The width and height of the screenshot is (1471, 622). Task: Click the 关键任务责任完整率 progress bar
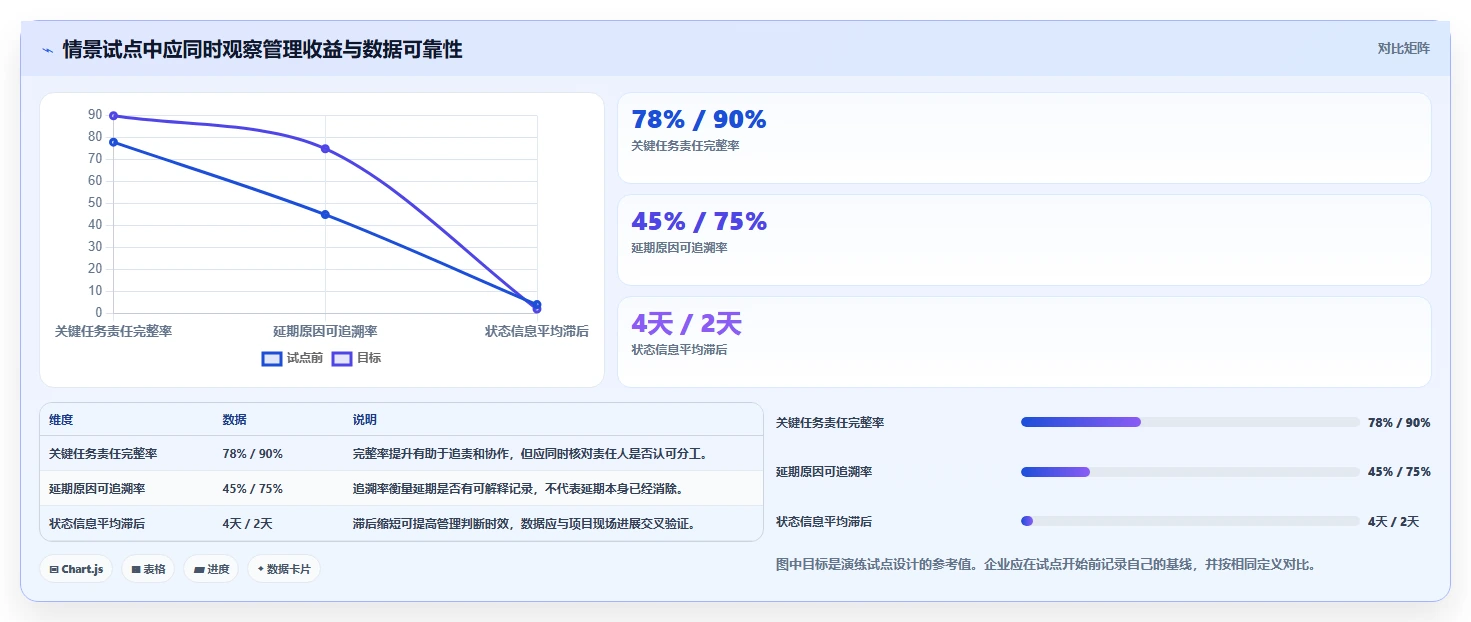(1190, 422)
